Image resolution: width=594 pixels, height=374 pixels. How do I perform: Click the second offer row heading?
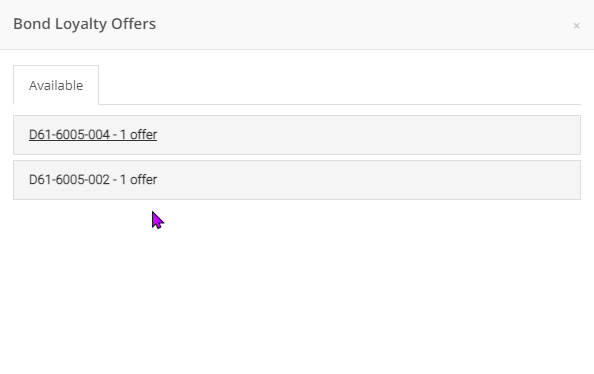pyautogui.click(x=297, y=180)
